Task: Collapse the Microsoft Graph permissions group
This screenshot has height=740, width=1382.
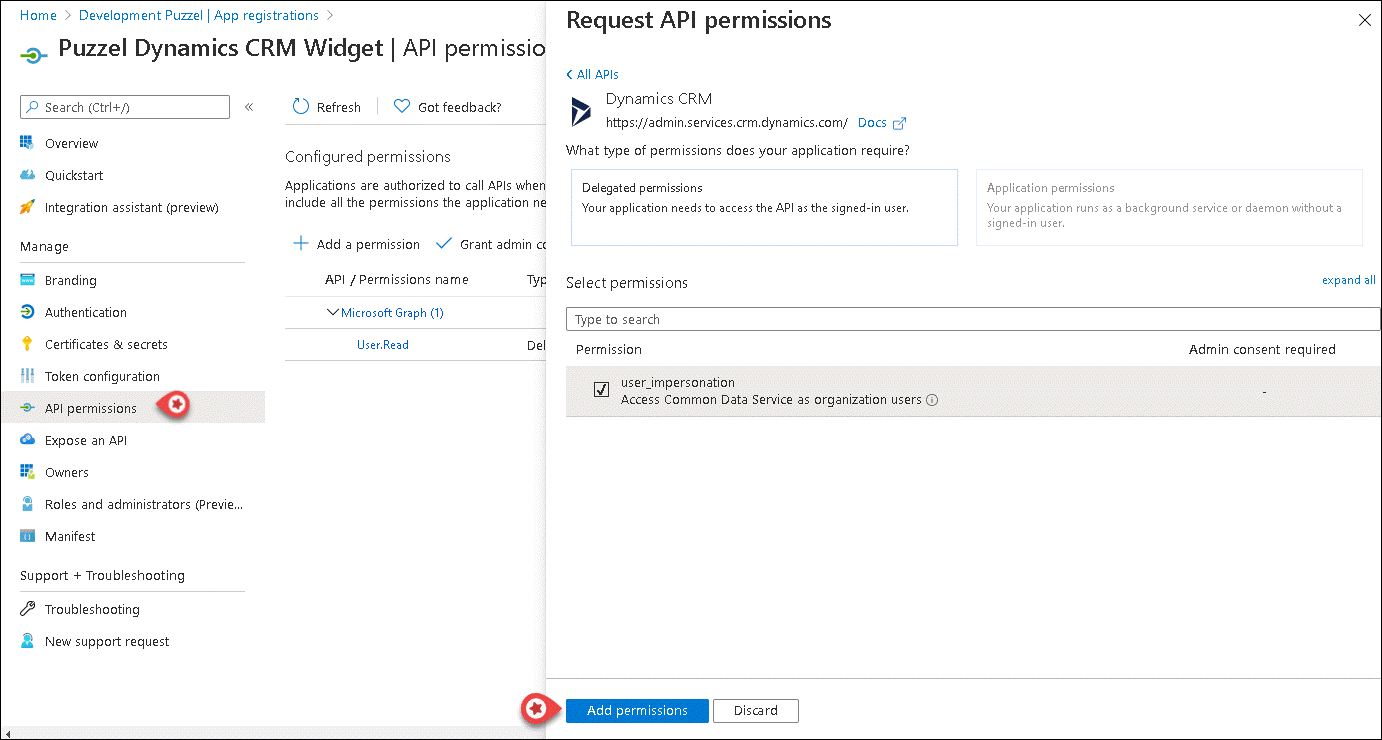Action: click(333, 313)
